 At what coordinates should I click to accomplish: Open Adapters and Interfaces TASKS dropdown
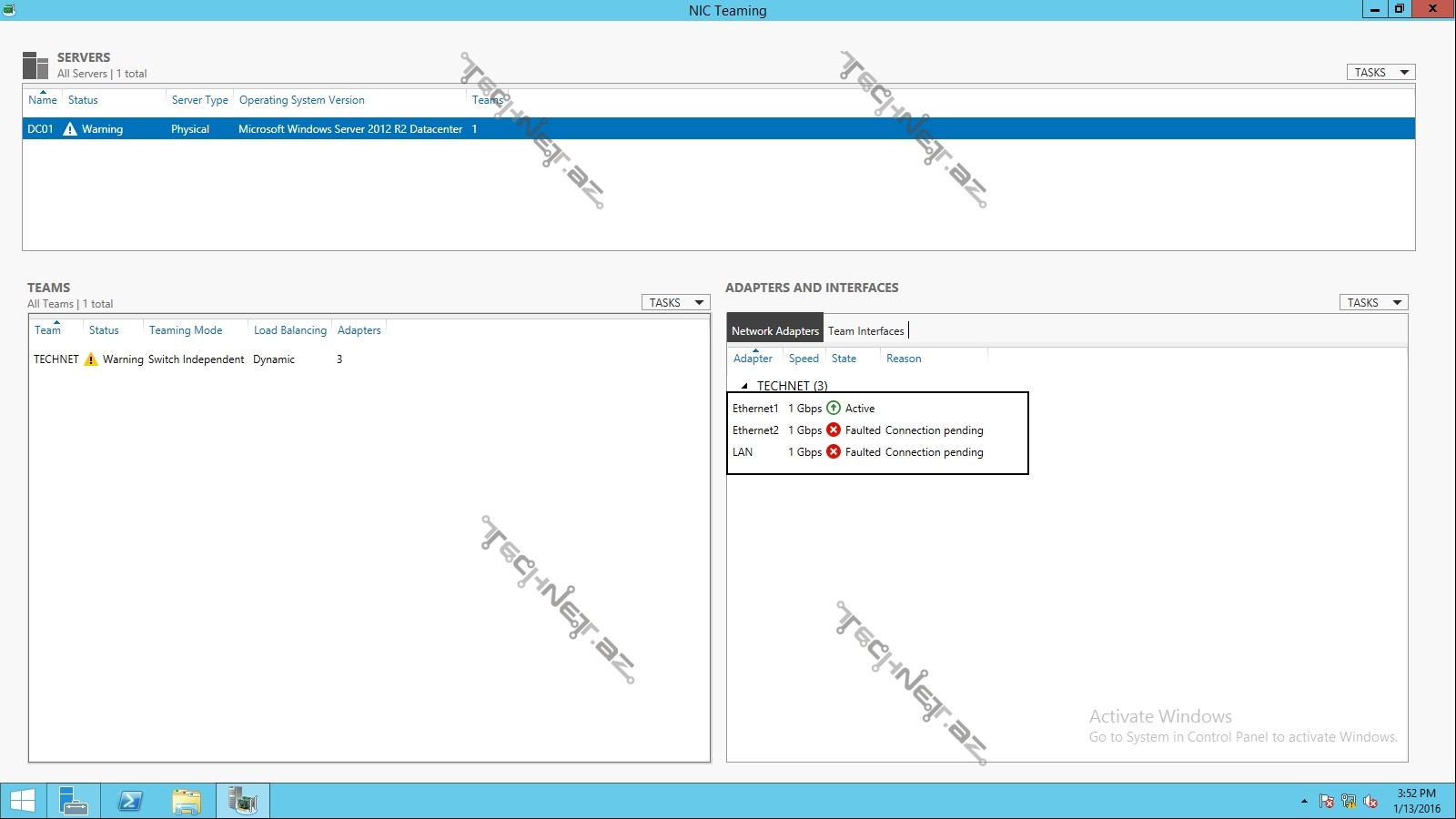pyautogui.click(x=1373, y=303)
